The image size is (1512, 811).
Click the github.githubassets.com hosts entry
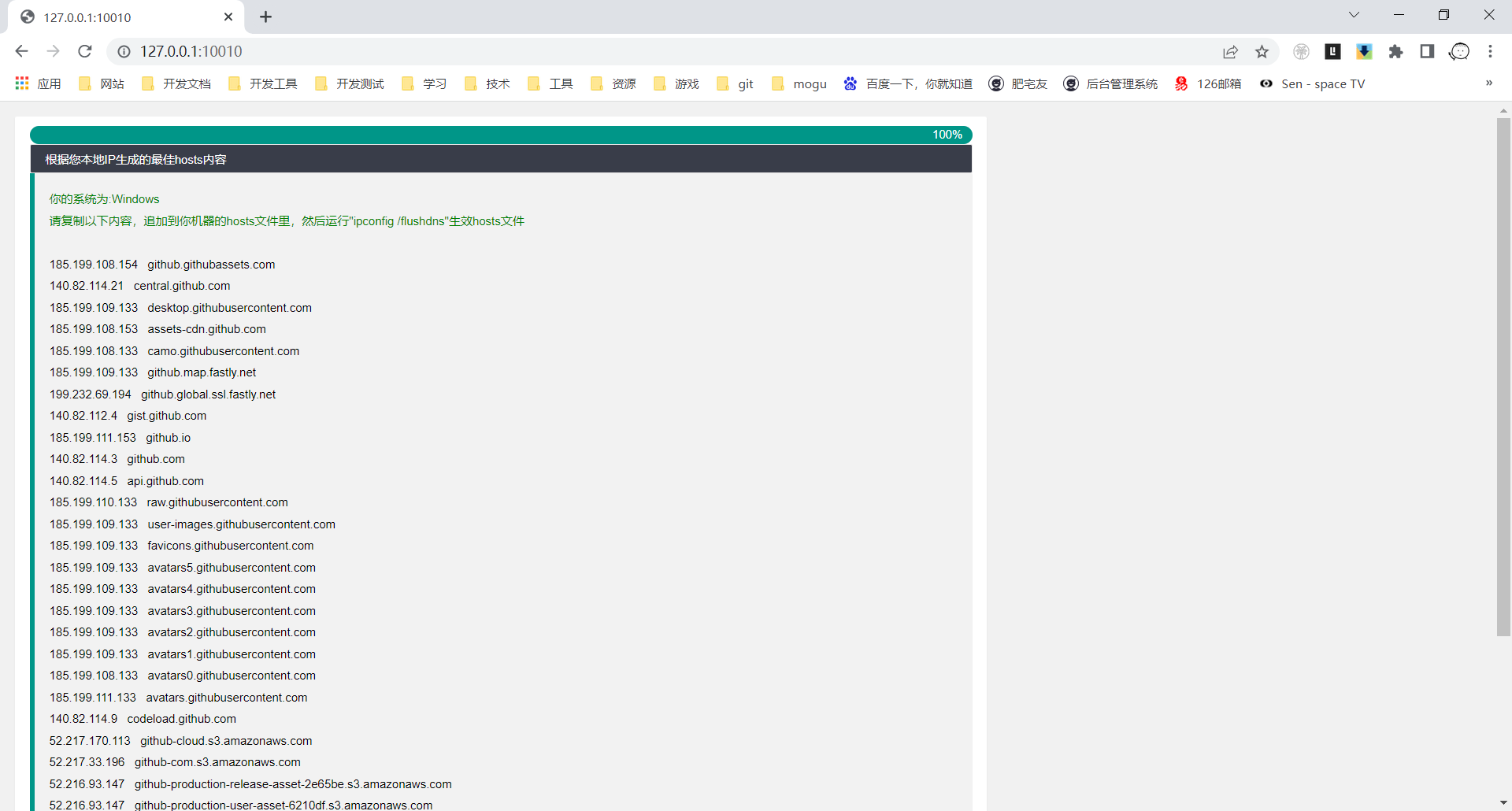[x=162, y=265]
